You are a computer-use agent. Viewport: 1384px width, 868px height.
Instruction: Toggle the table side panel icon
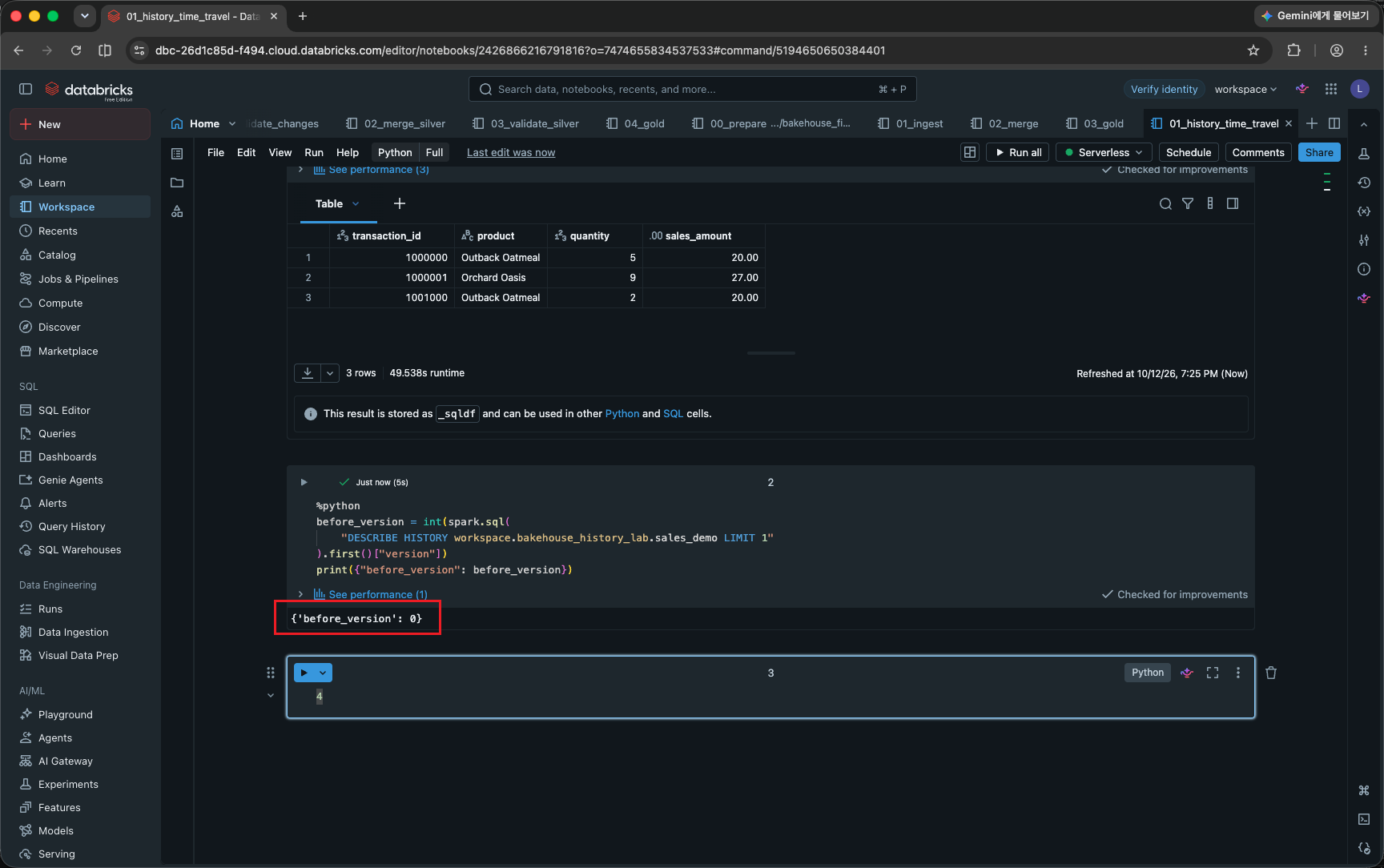click(1233, 203)
